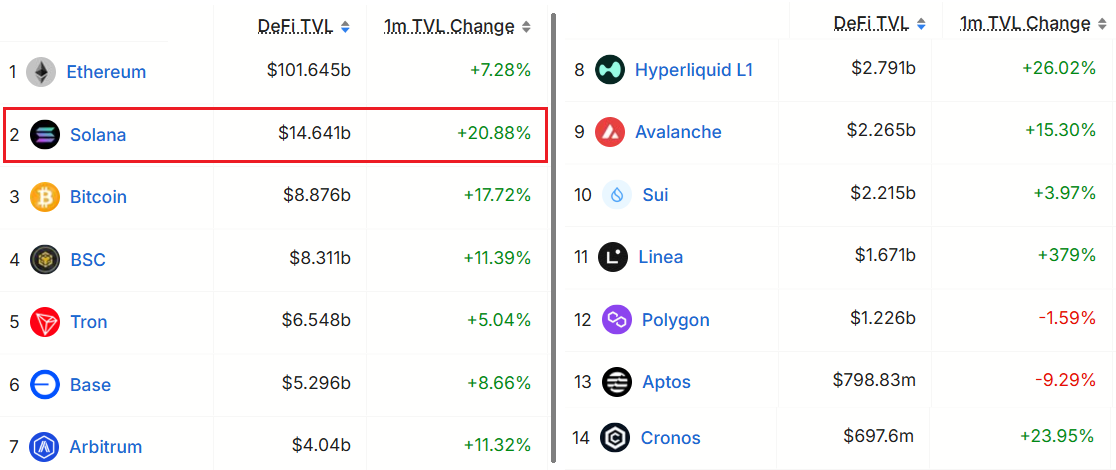Screen dimensions: 1116x470
Task: Open the Base chain link
Action: [x=90, y=385]
